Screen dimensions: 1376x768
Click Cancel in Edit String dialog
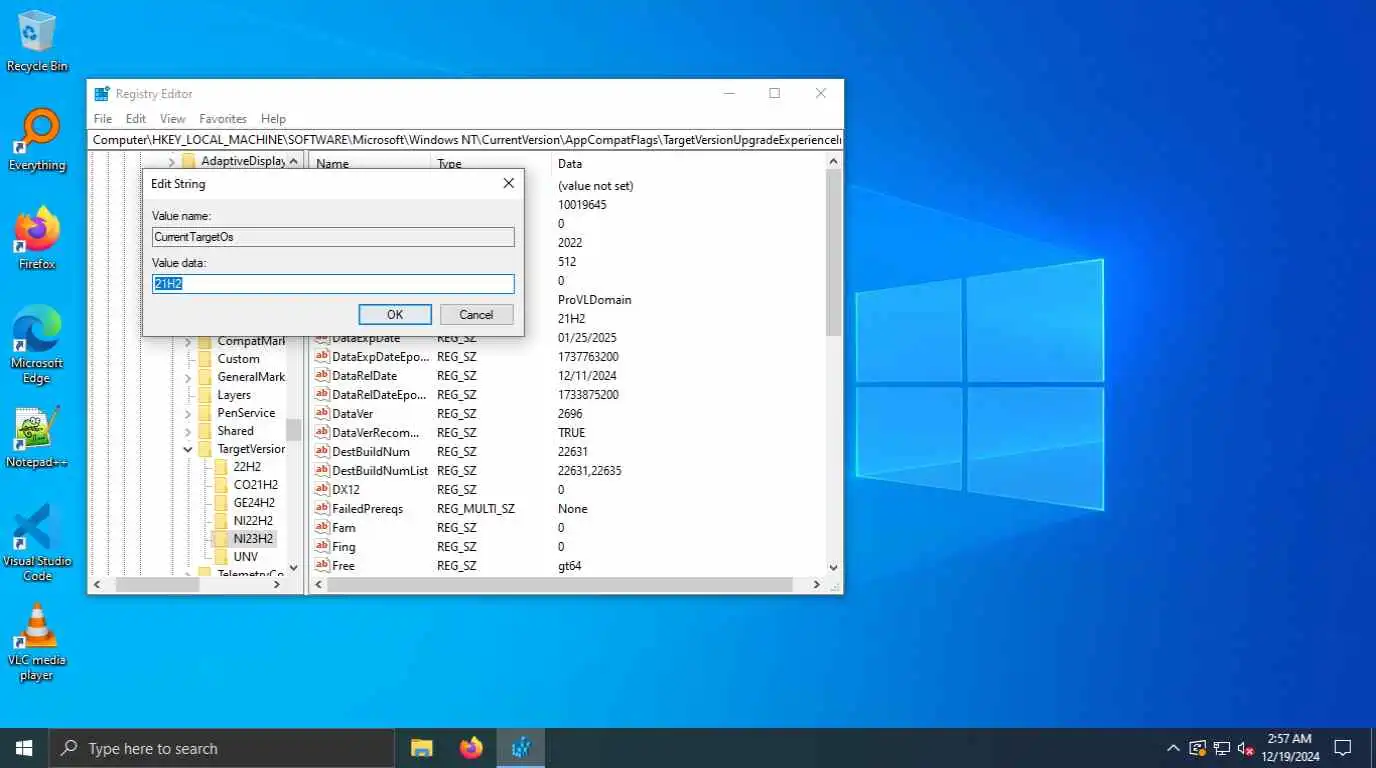point(476,314)
